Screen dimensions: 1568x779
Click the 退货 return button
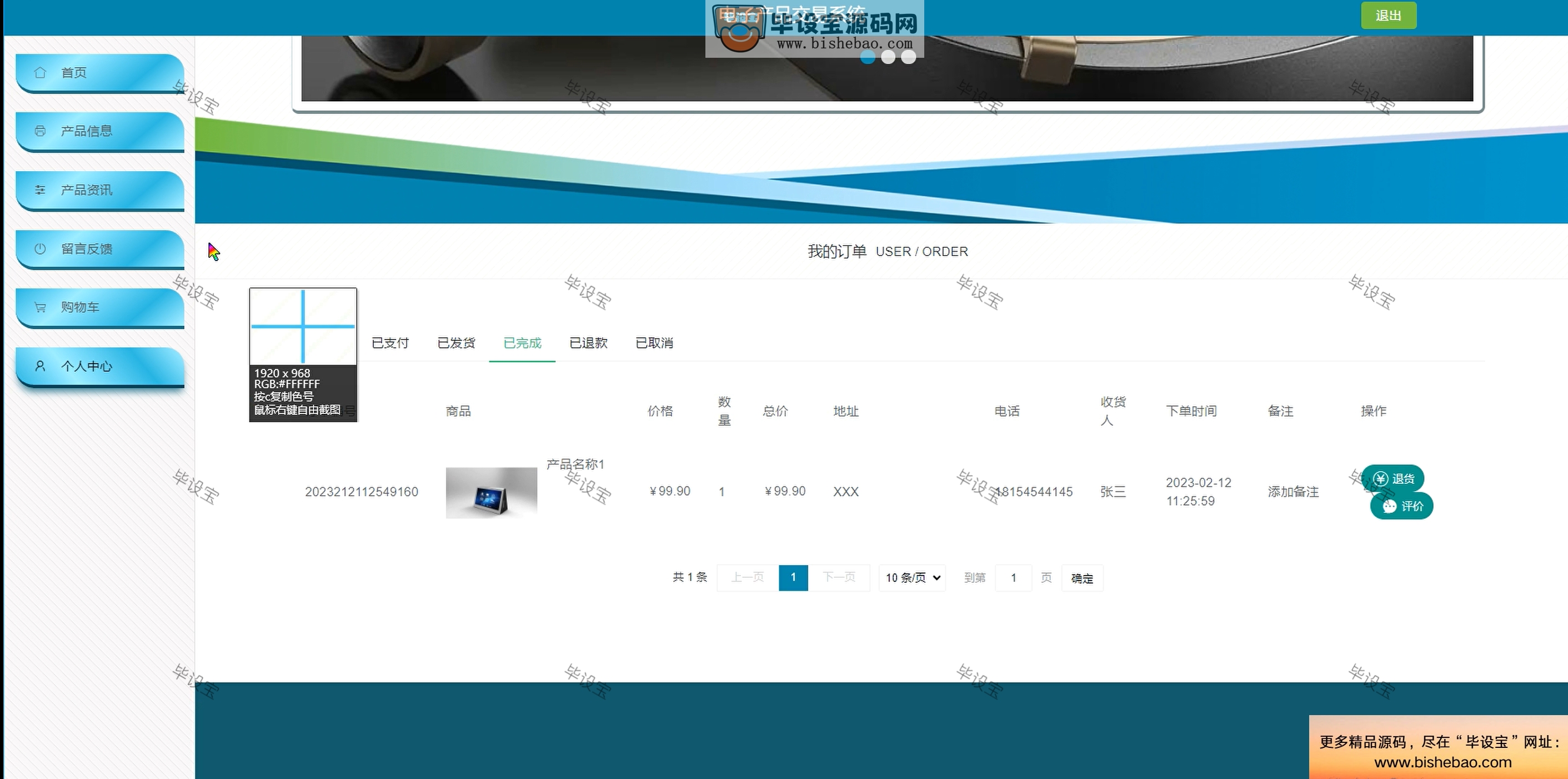pos(1392,479)
